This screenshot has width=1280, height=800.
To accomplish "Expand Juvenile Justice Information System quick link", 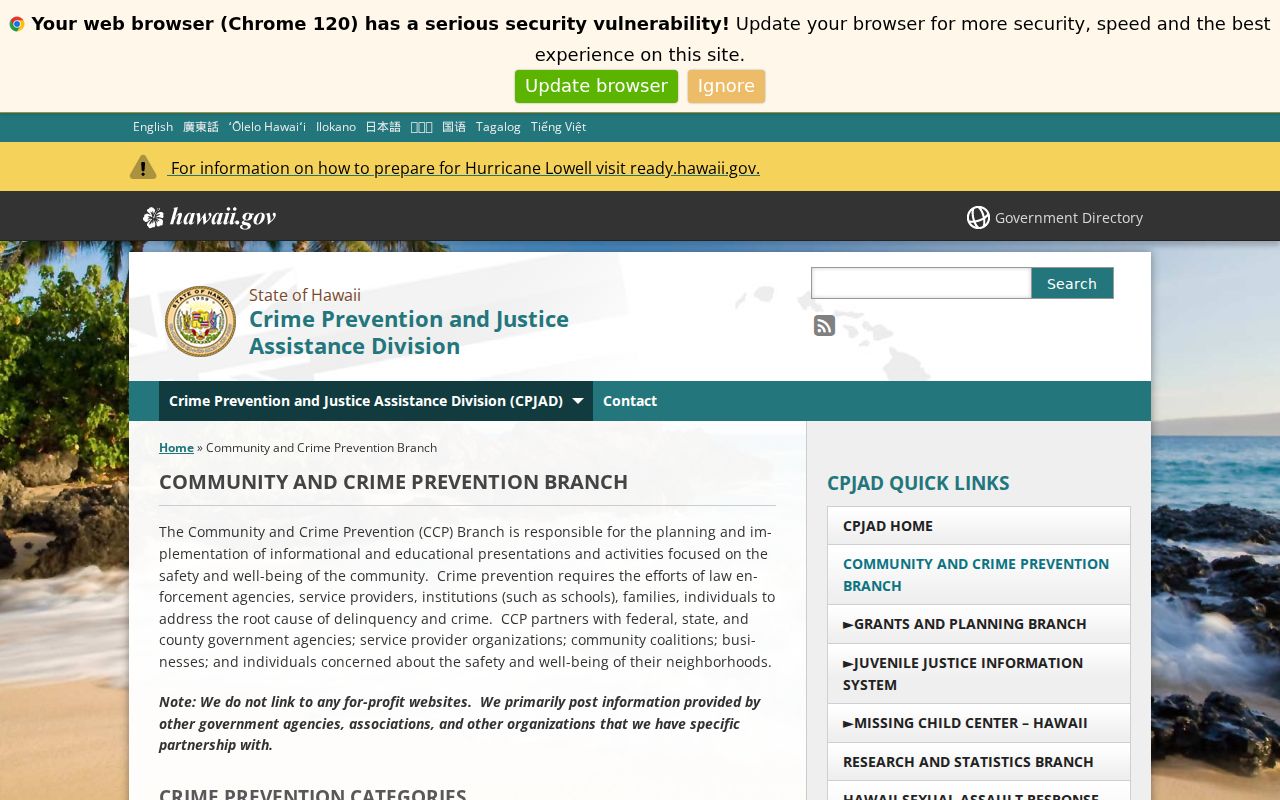I will (x=978, y=674).
